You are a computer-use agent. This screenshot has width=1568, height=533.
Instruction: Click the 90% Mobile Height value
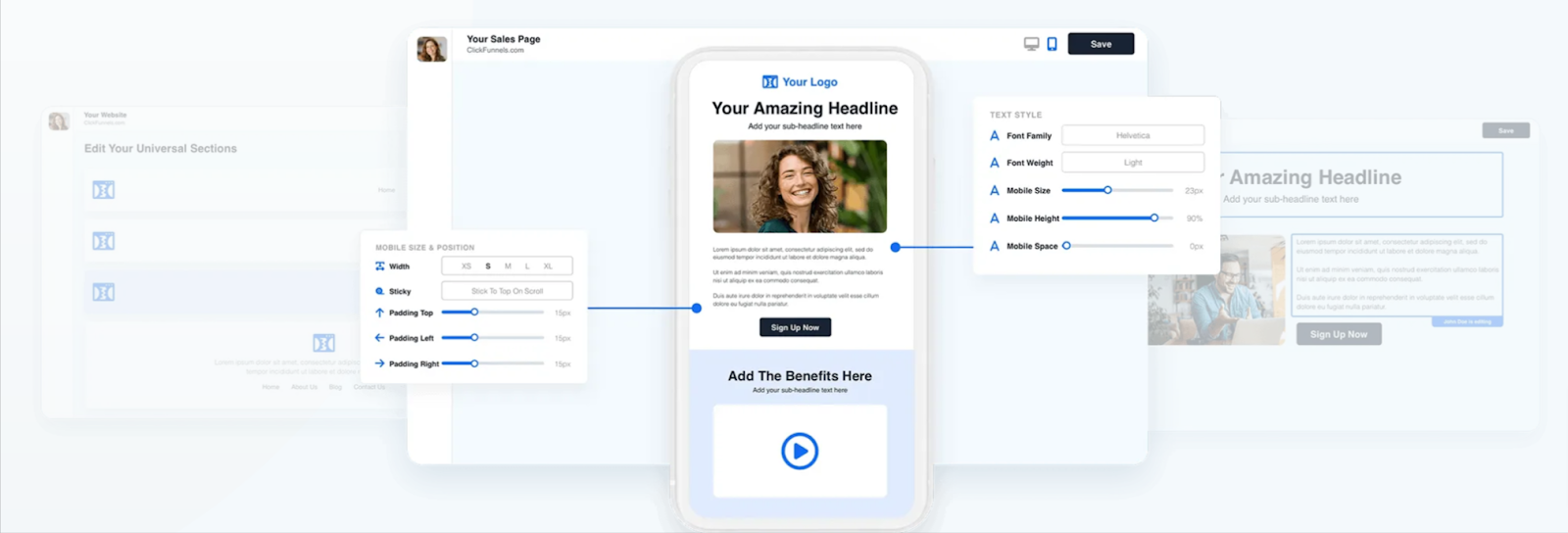tap(1195, 218)
